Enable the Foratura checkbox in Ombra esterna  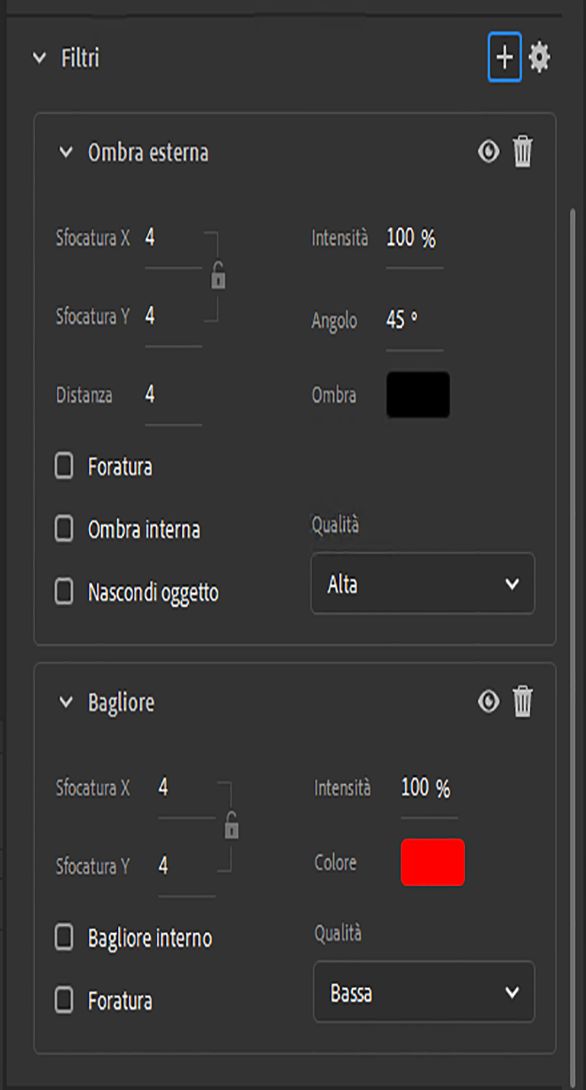(62, 466)
